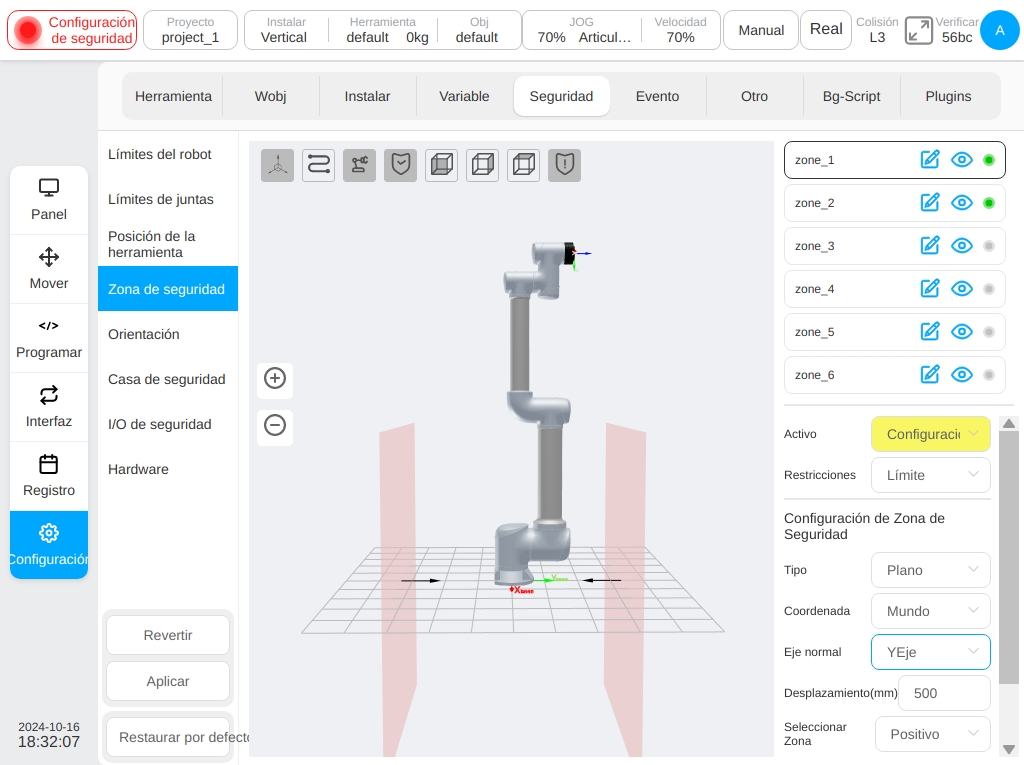Open the Seleccionar Zona dropdown showing Positivo
Screen dimensions: 1024x765
tap(933, 734)
